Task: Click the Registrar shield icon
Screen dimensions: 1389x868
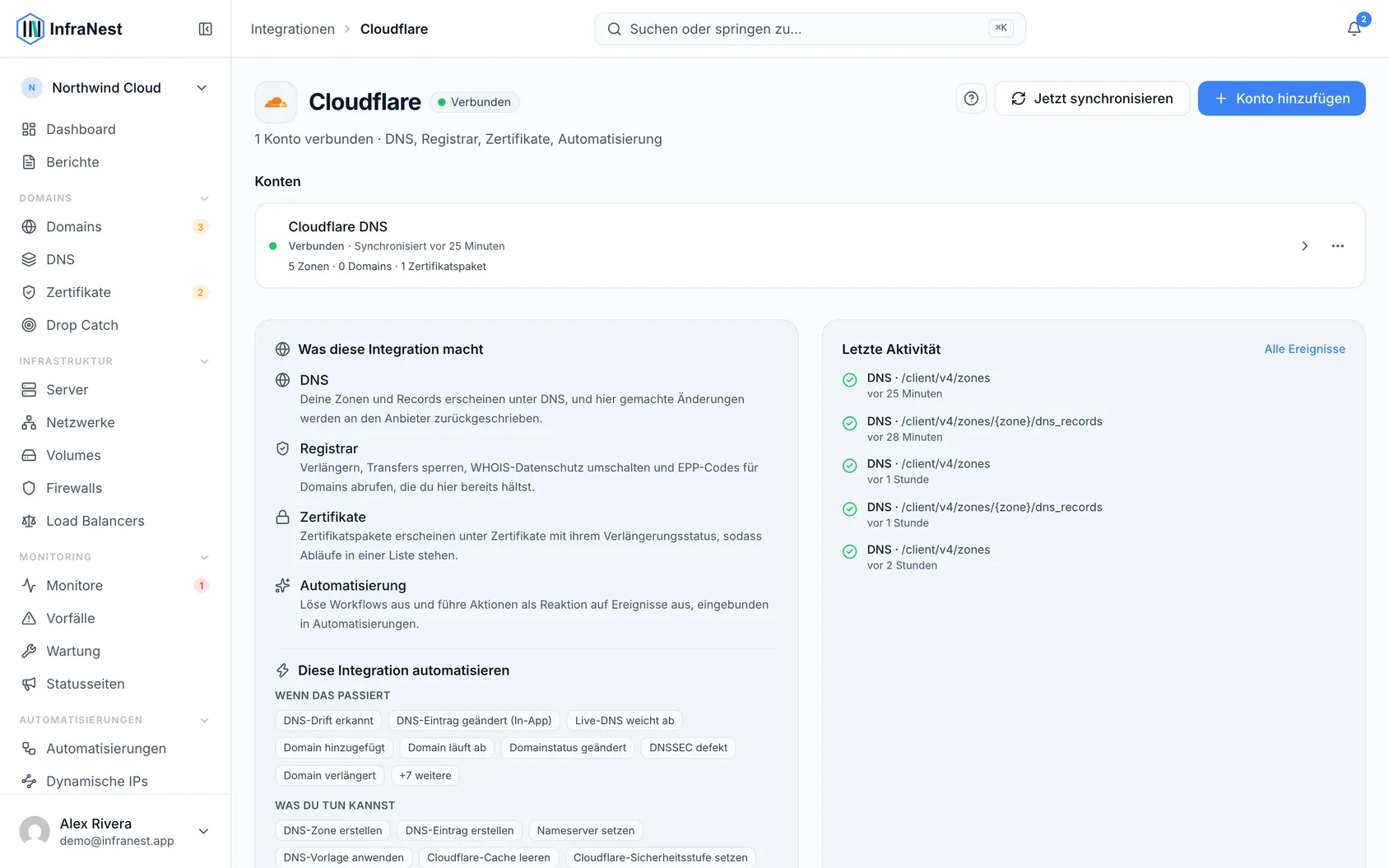Action: point(282,448)
